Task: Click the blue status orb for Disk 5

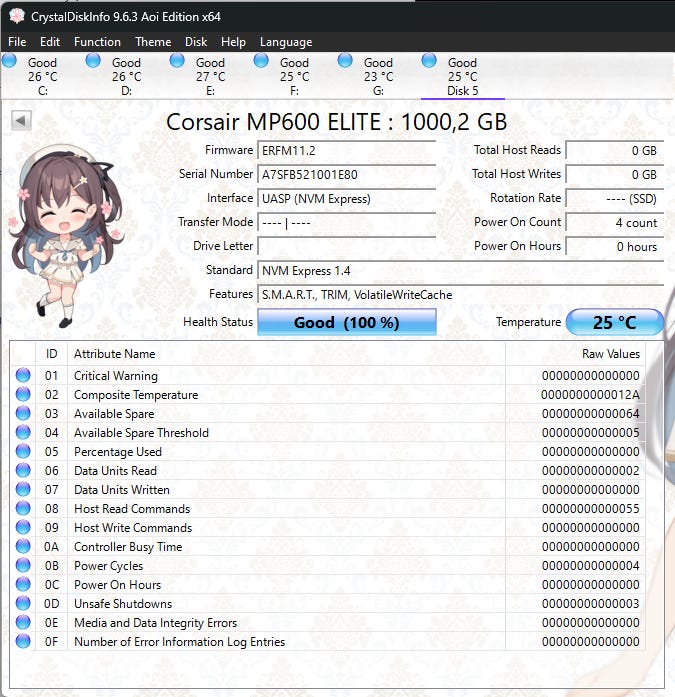Action: point(429,60)
